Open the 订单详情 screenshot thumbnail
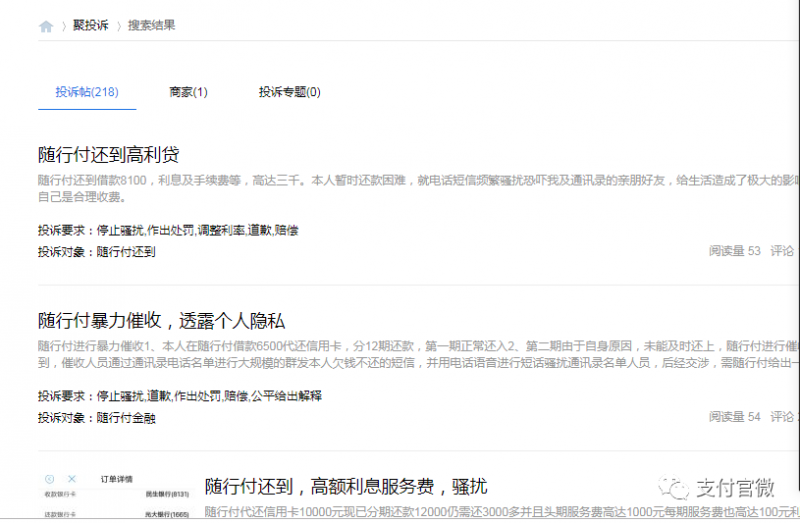Screen dimensions: 800x523 [116, 495]
